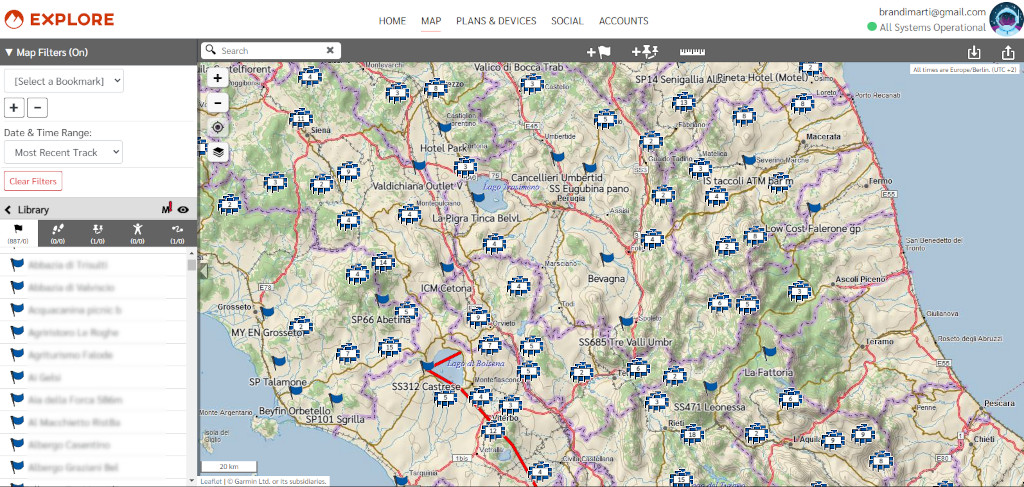Zoom in on the map

pos(218,78)
